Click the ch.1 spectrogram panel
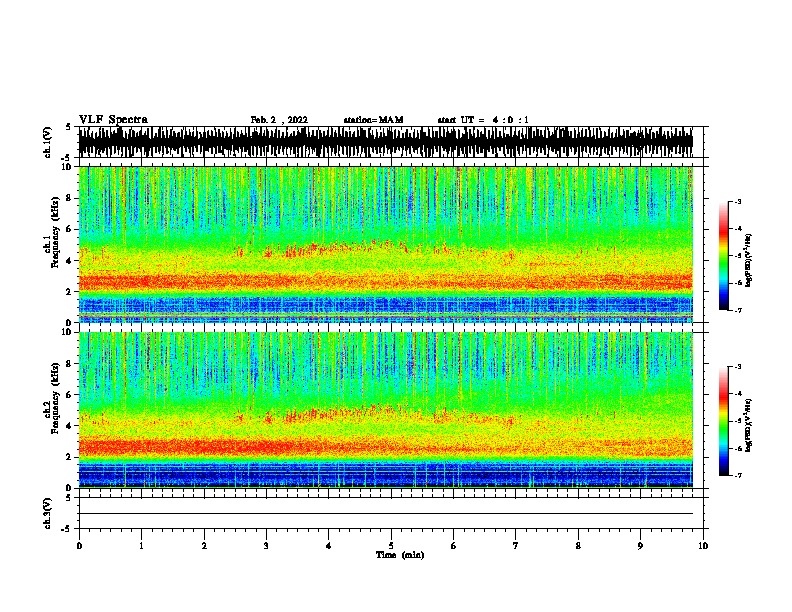 (x=386, y=244)
